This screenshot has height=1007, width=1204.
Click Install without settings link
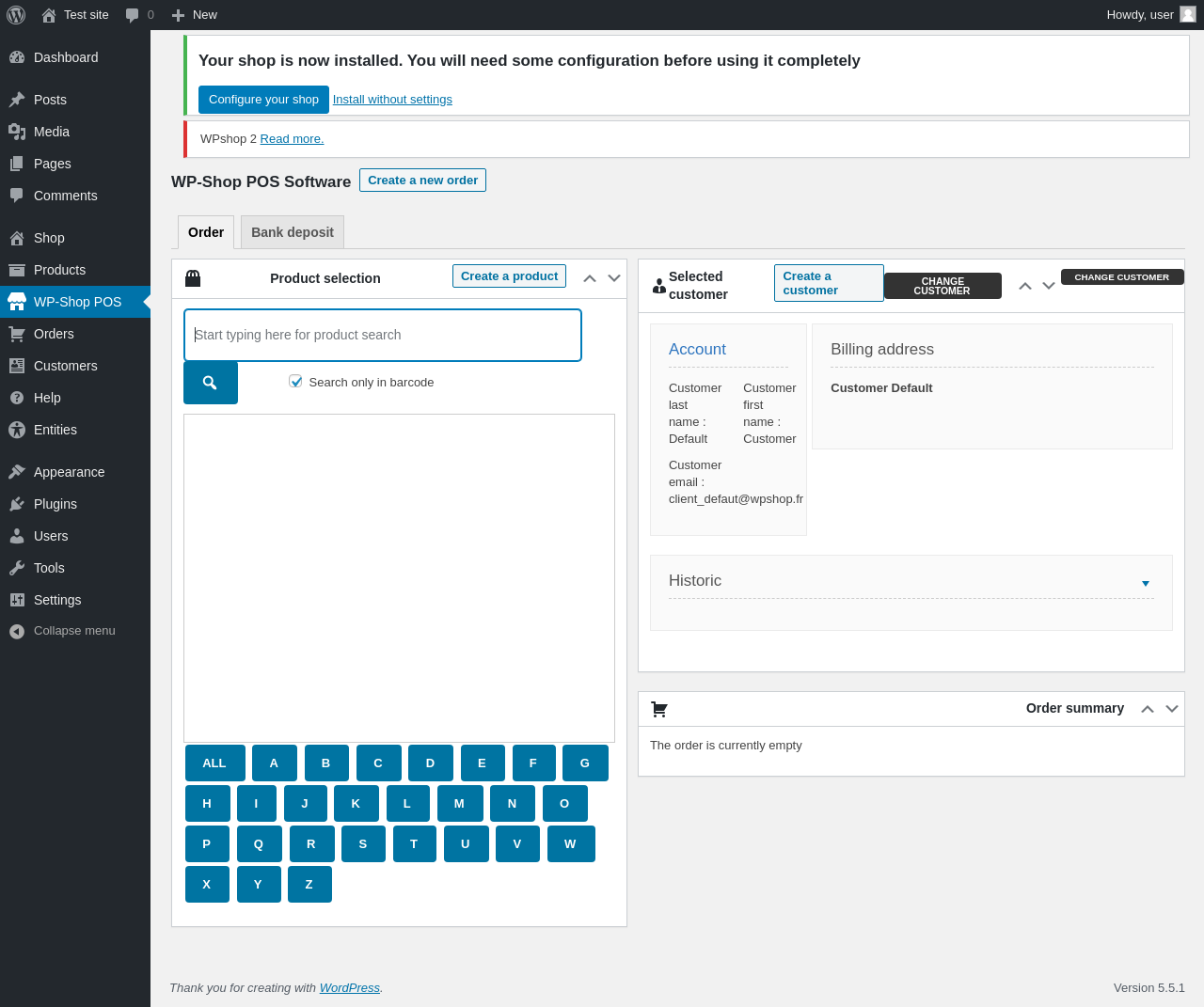(392, 100)
